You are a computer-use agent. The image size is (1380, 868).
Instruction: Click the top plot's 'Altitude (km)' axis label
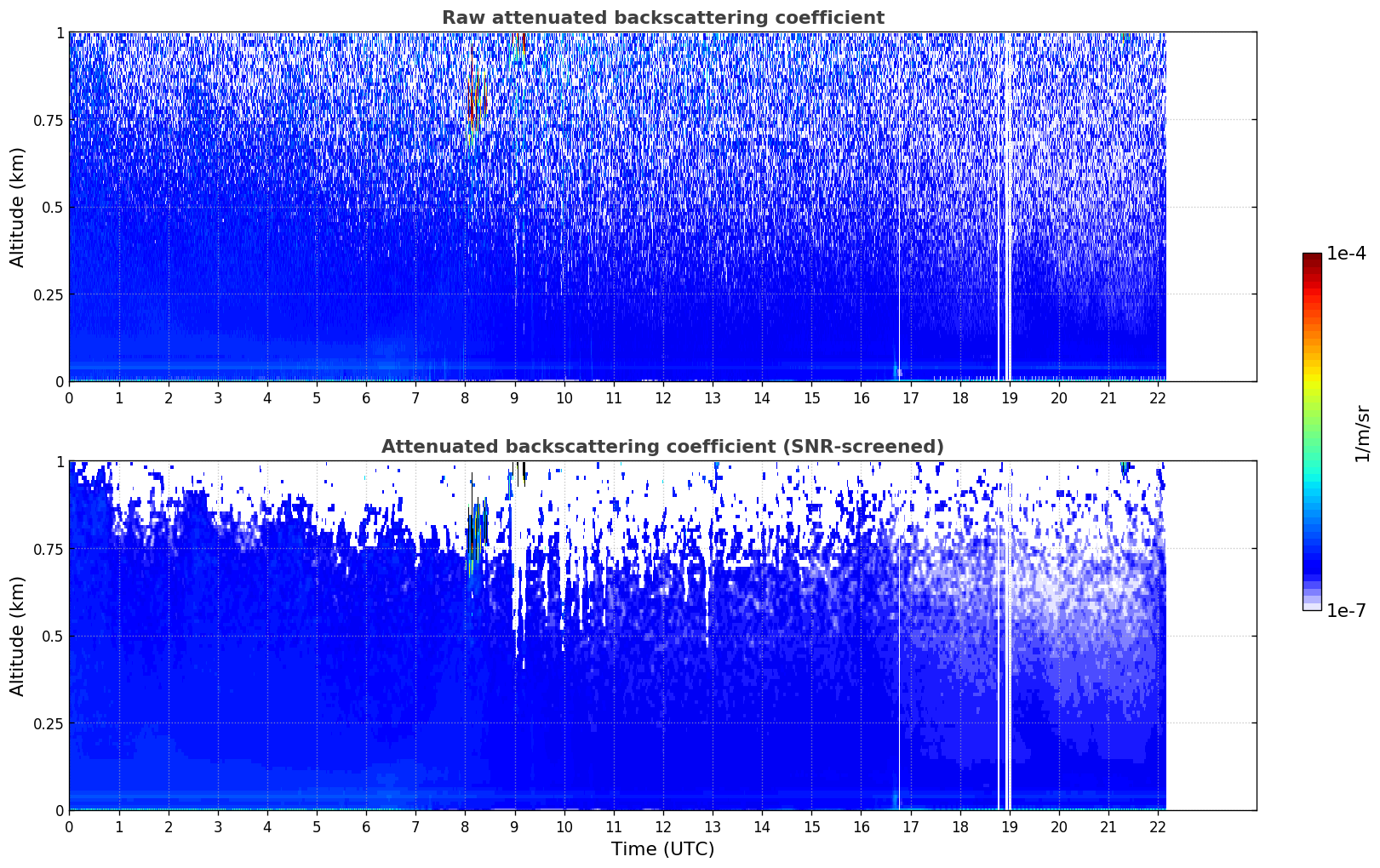18,207
